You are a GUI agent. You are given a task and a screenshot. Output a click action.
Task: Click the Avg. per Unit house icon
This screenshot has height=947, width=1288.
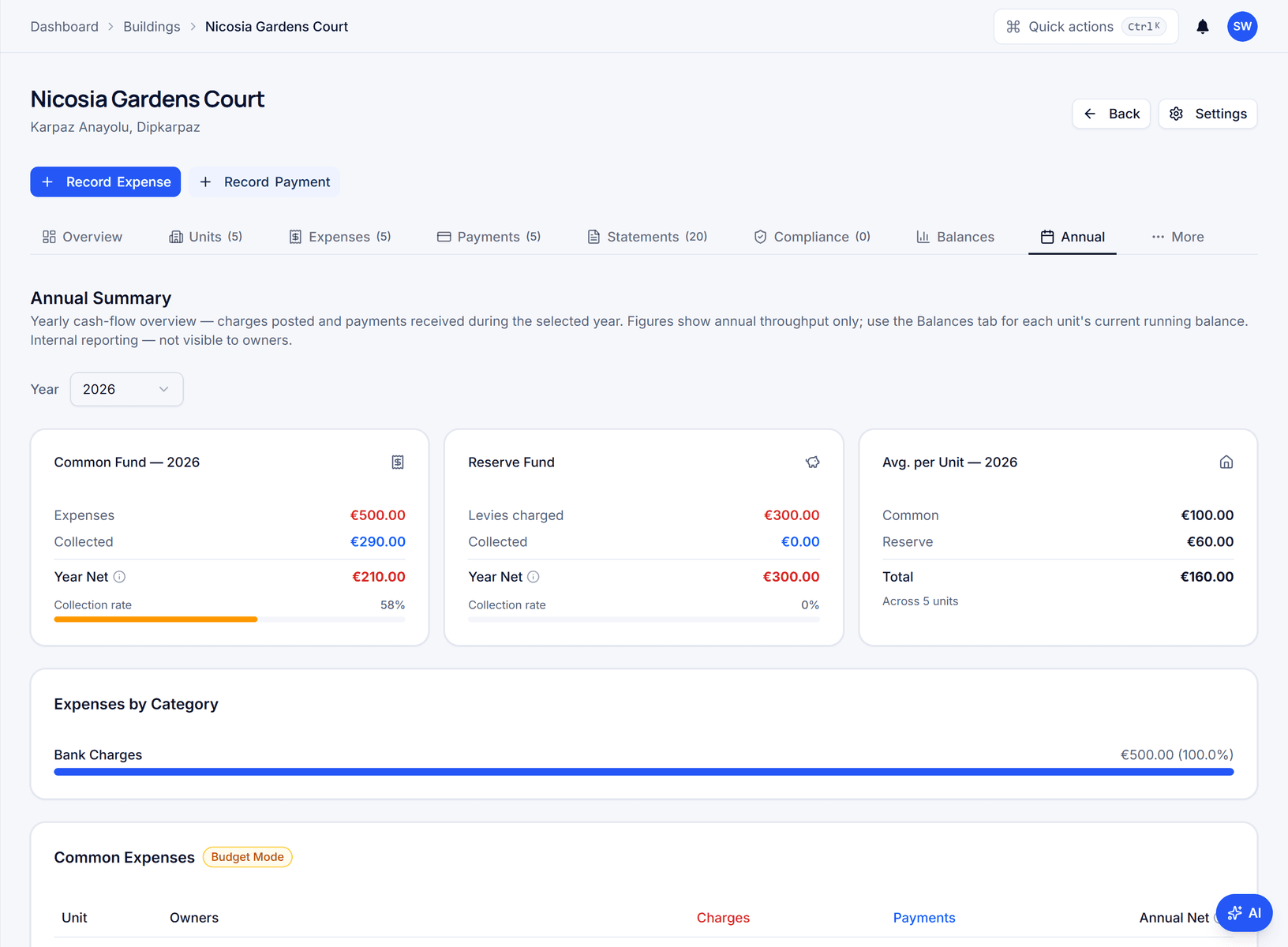pyautogui.click(x=1226, y=462)
